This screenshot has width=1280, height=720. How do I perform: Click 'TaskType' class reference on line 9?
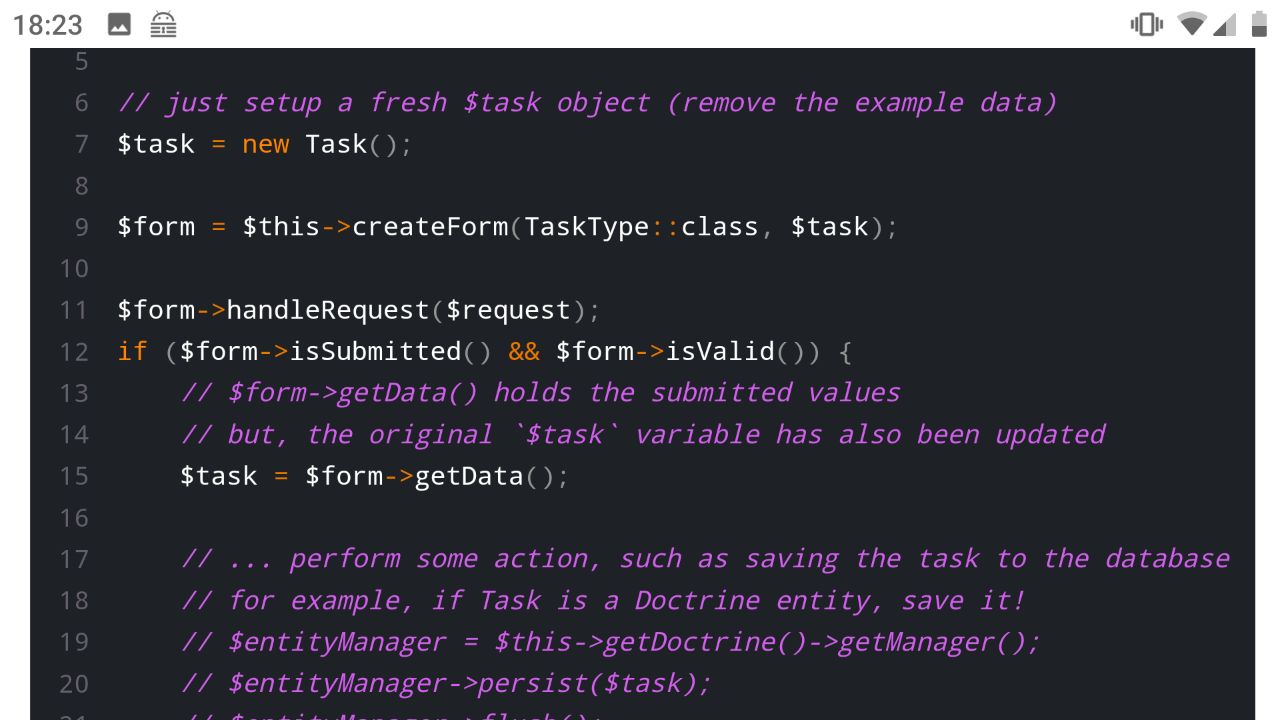[587, 227]
